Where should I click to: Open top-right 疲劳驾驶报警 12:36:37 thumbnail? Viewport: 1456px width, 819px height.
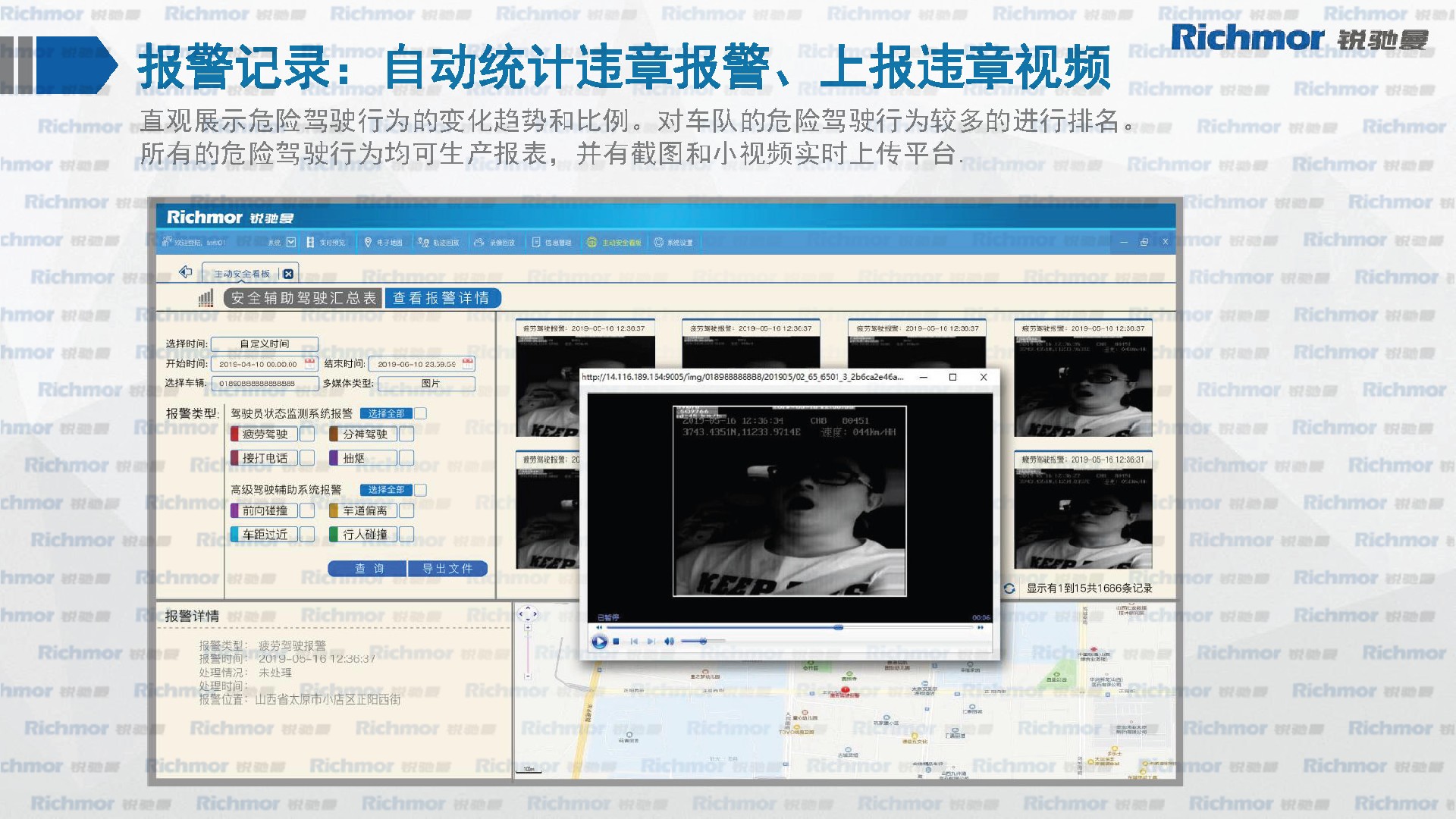(1083, 378)
